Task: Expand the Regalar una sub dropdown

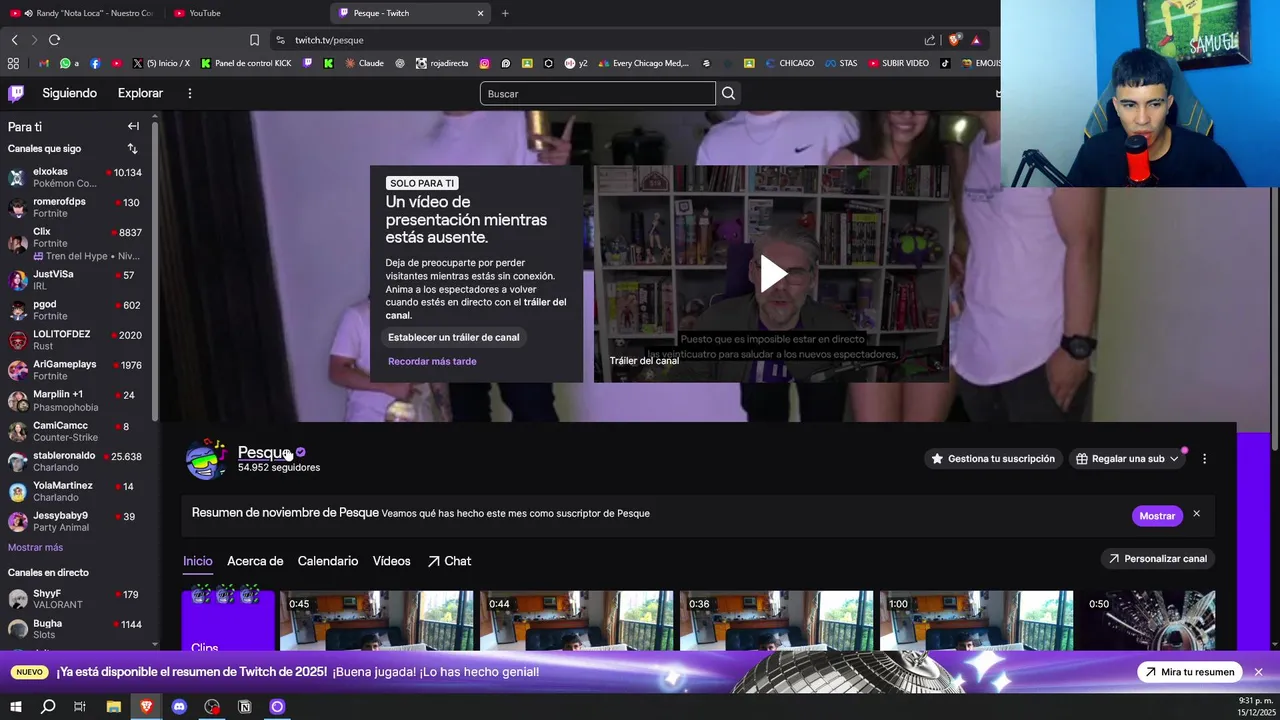Action: tap(1127, 458)
